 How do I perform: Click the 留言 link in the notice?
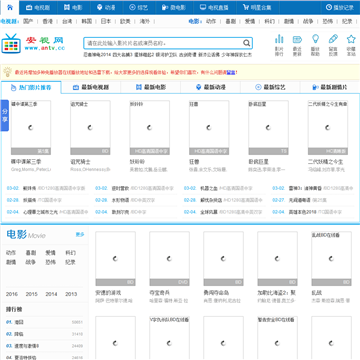(x=231, y=72)
